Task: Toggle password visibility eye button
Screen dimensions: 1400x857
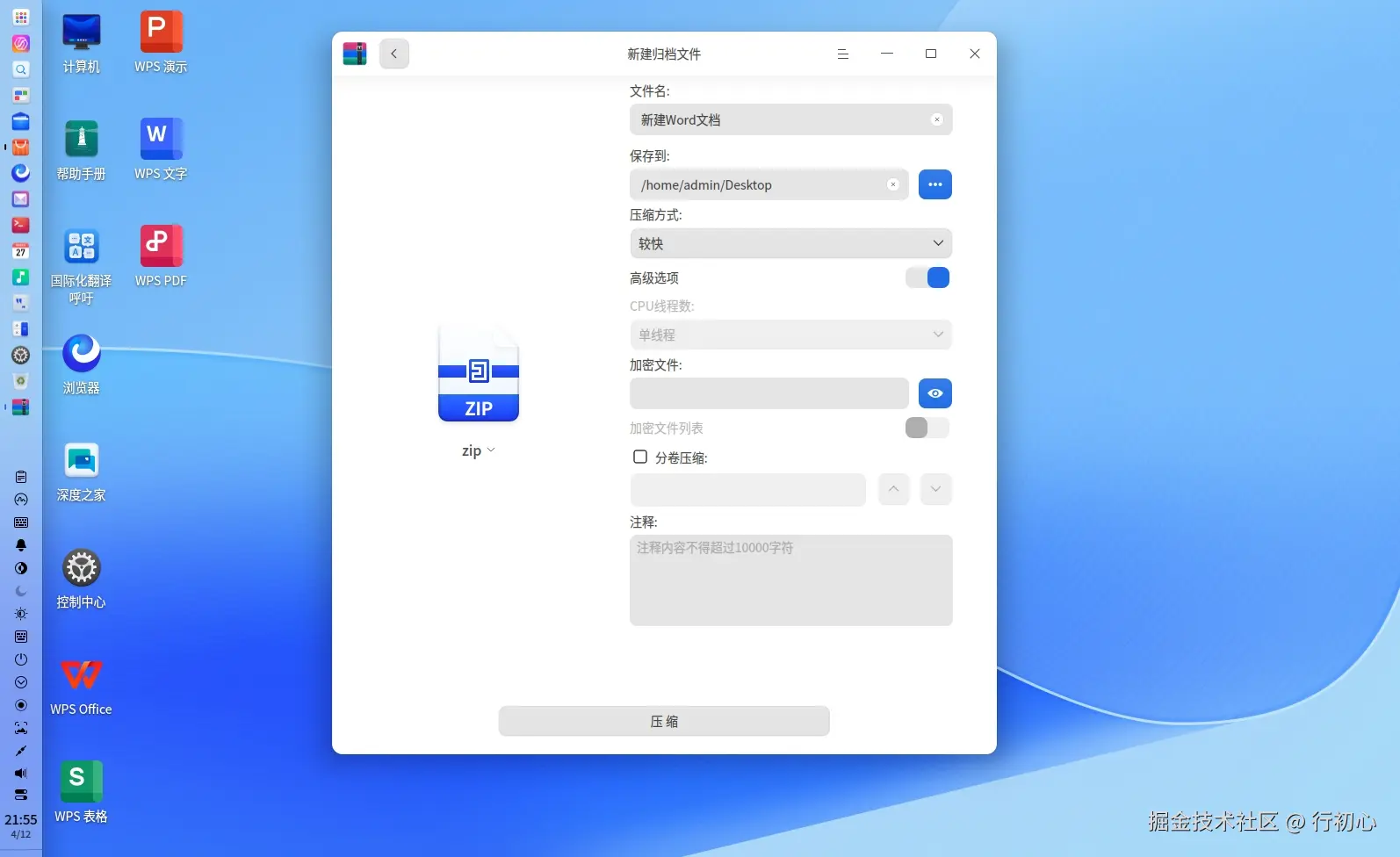Action: tap(935, 393)
